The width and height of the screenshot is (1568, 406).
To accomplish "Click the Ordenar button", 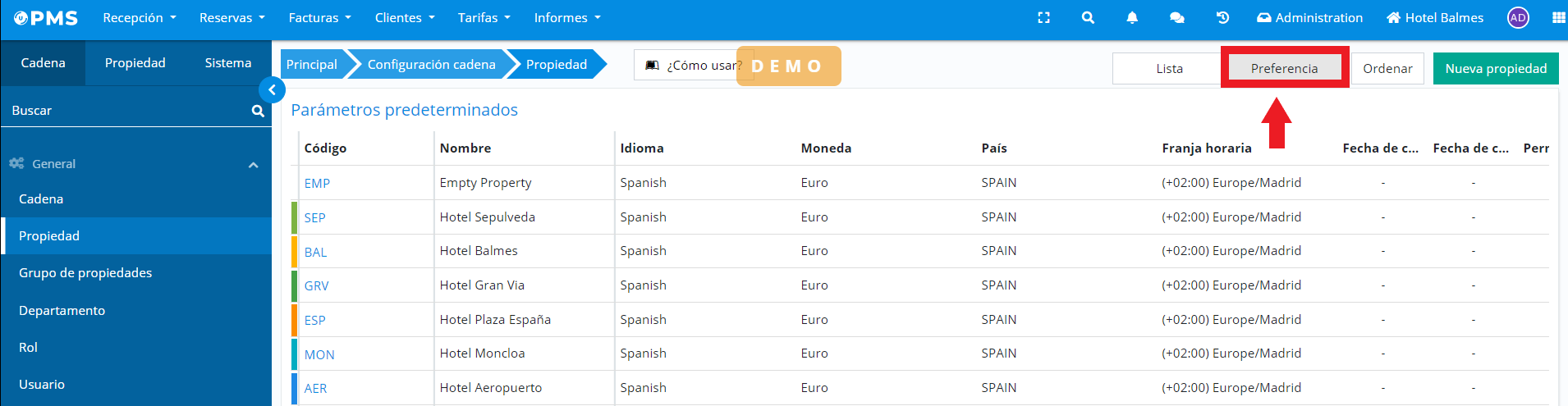I will pos(1387,69).
